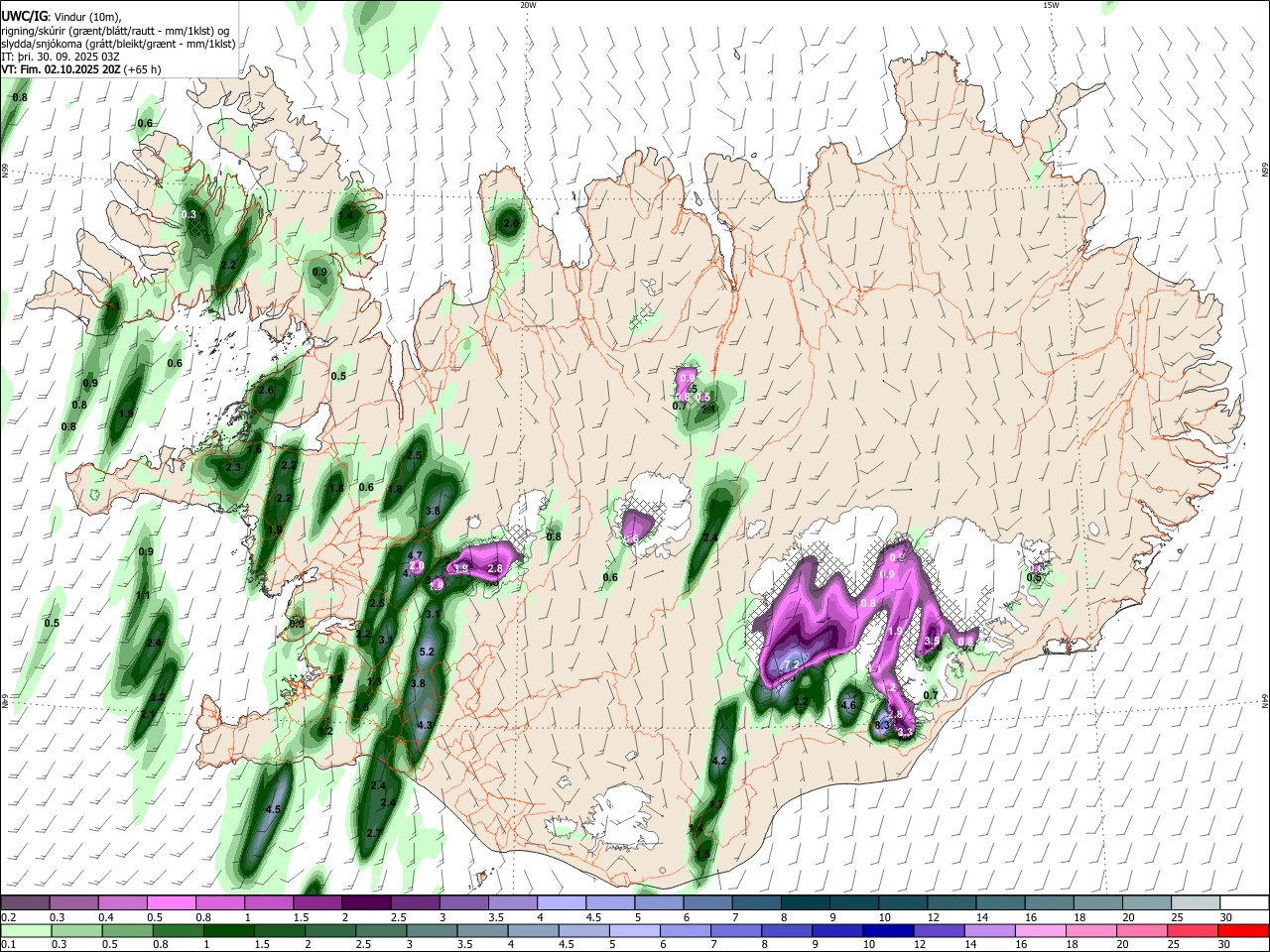Click the 0.2 label on the snow scale
The height and width of the screenshot is (952, 1270).
pyautogui.click(x=8, y=917)
